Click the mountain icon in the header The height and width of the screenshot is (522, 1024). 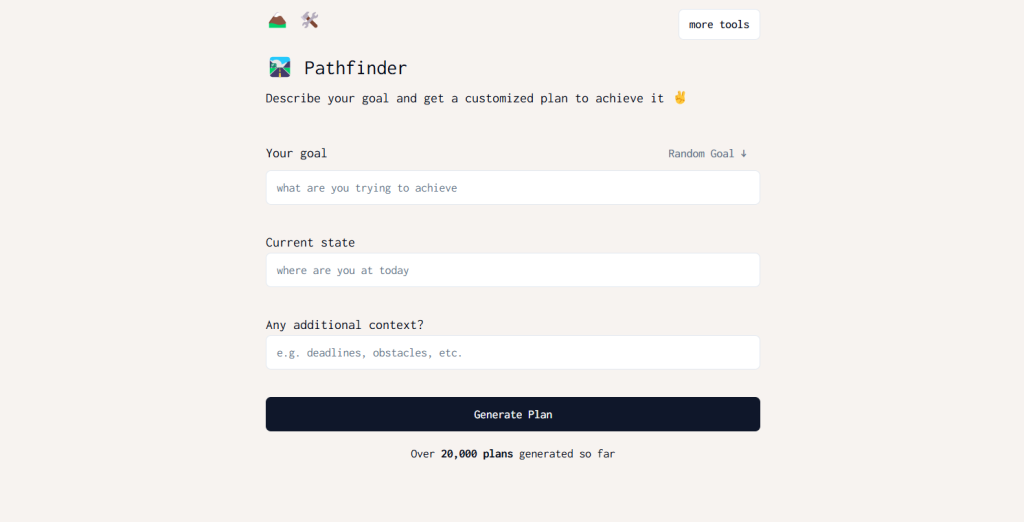[x=277, y=20]
